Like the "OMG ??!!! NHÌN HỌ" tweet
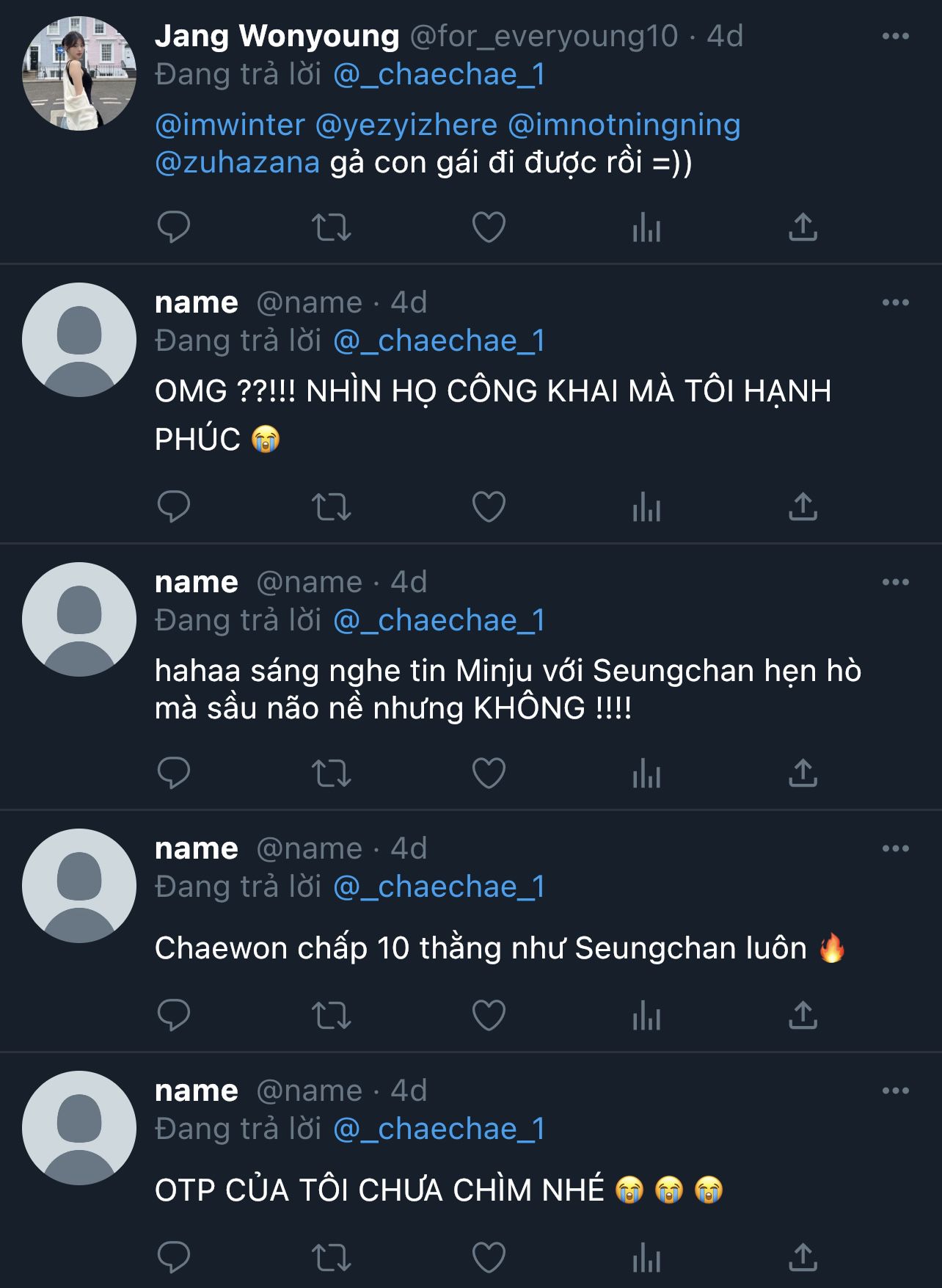 (489, 506)
